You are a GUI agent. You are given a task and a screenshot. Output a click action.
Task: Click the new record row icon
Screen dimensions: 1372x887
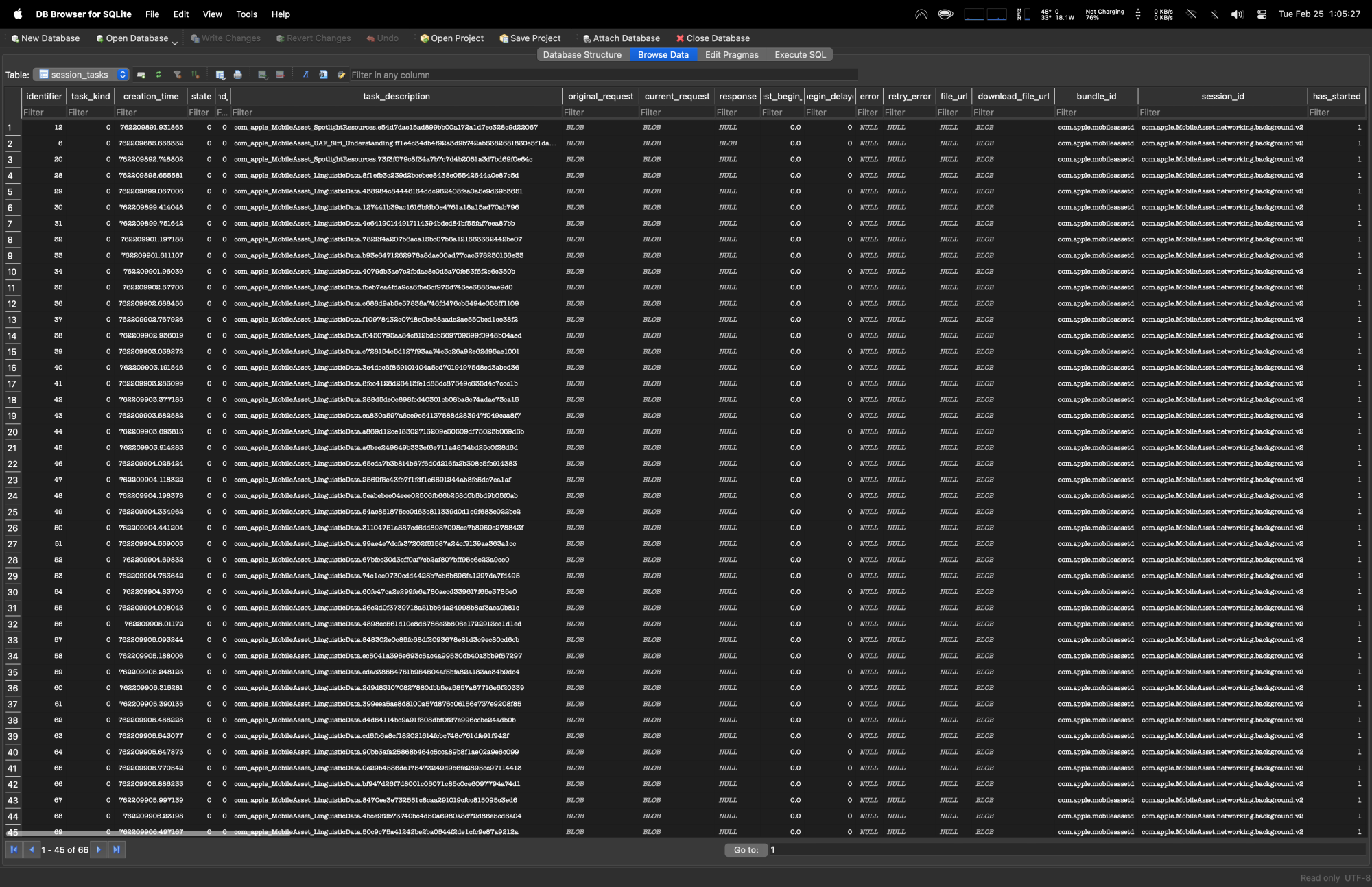point(262,75)
